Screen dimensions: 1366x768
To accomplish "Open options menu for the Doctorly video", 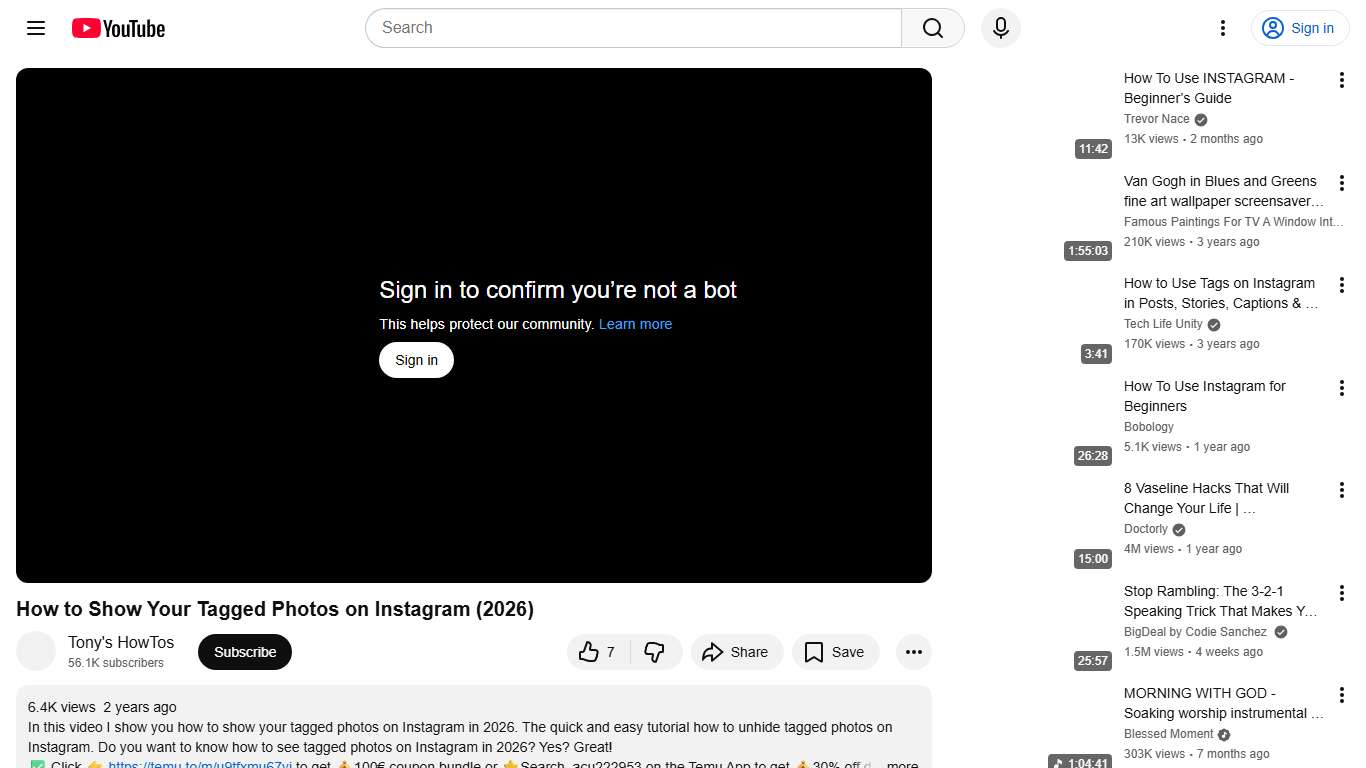I will point(1341,489).
